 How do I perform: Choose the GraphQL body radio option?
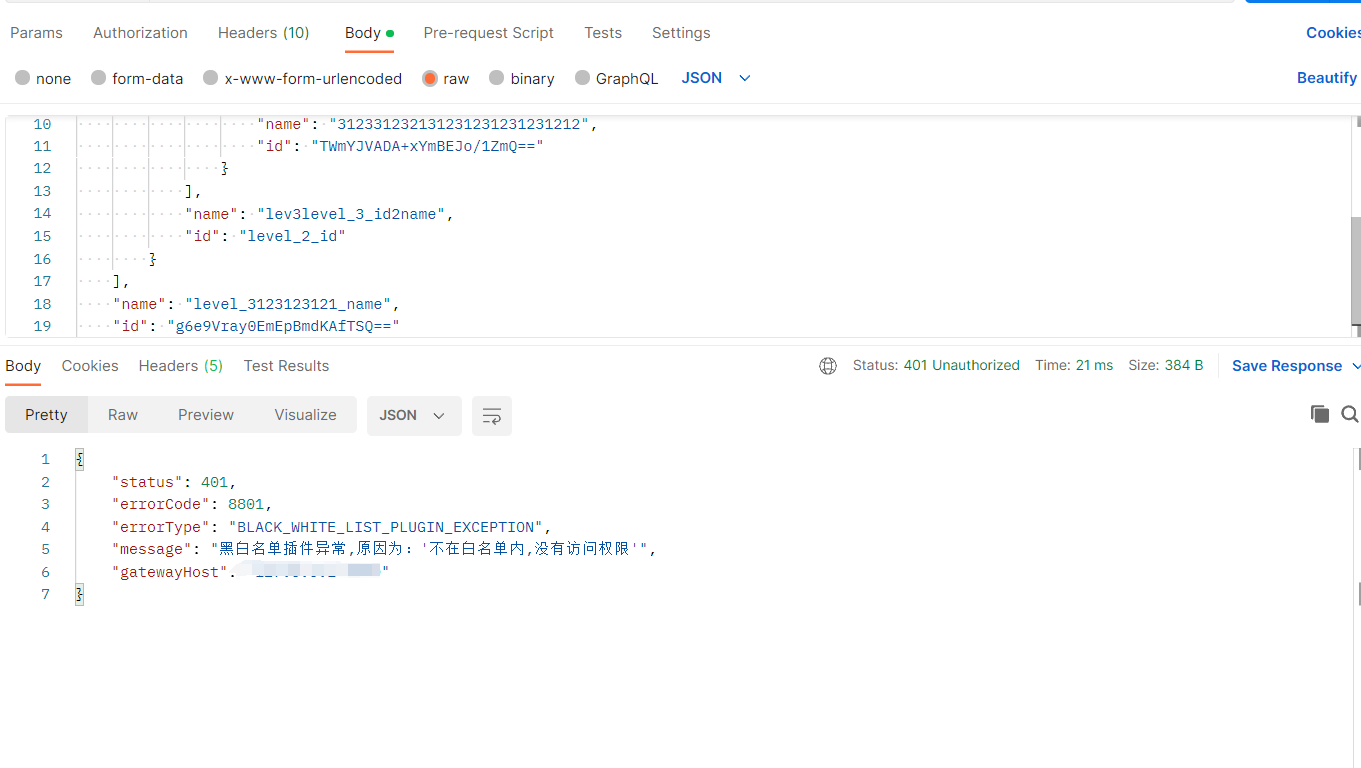(x=582, y=78)
